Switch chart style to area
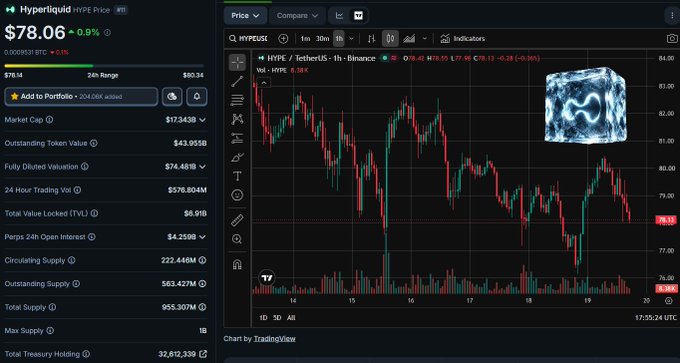Screen dimensions: 680x363 [x=409, y=39]
